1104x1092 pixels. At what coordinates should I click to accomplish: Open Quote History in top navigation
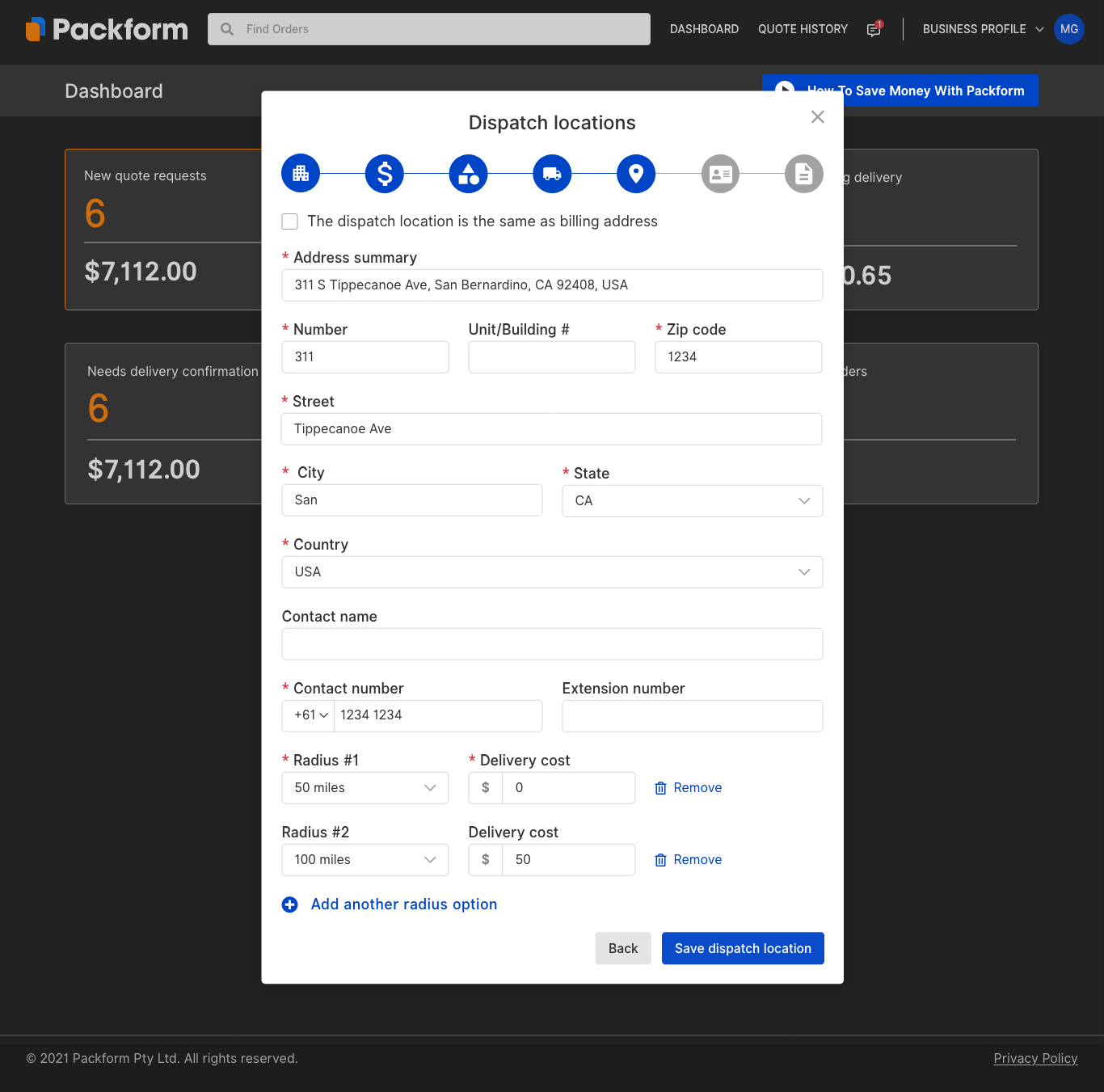point(803,29)
